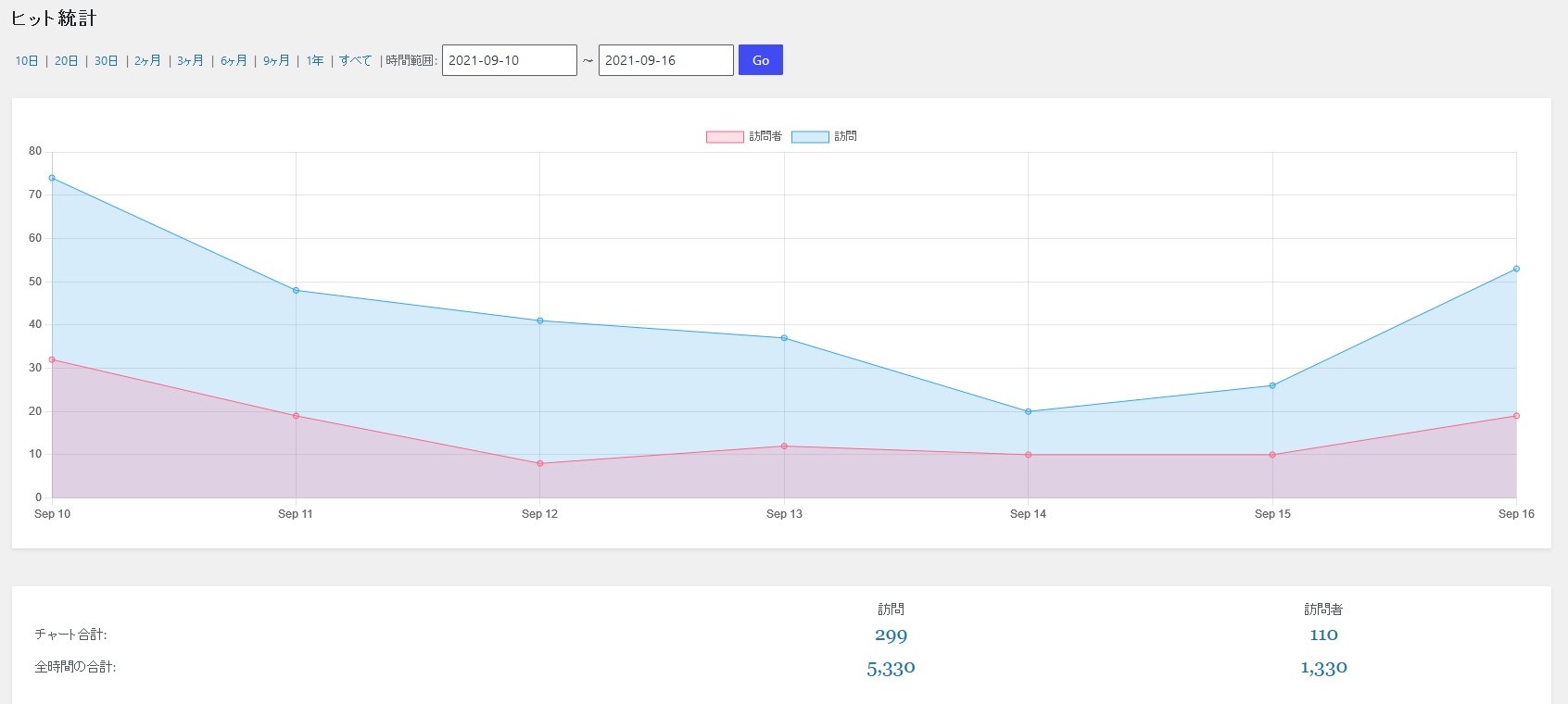Click the Sep 14 blue visits data point
Viewport: 1568px width, 704px height.
point(1028,411)
